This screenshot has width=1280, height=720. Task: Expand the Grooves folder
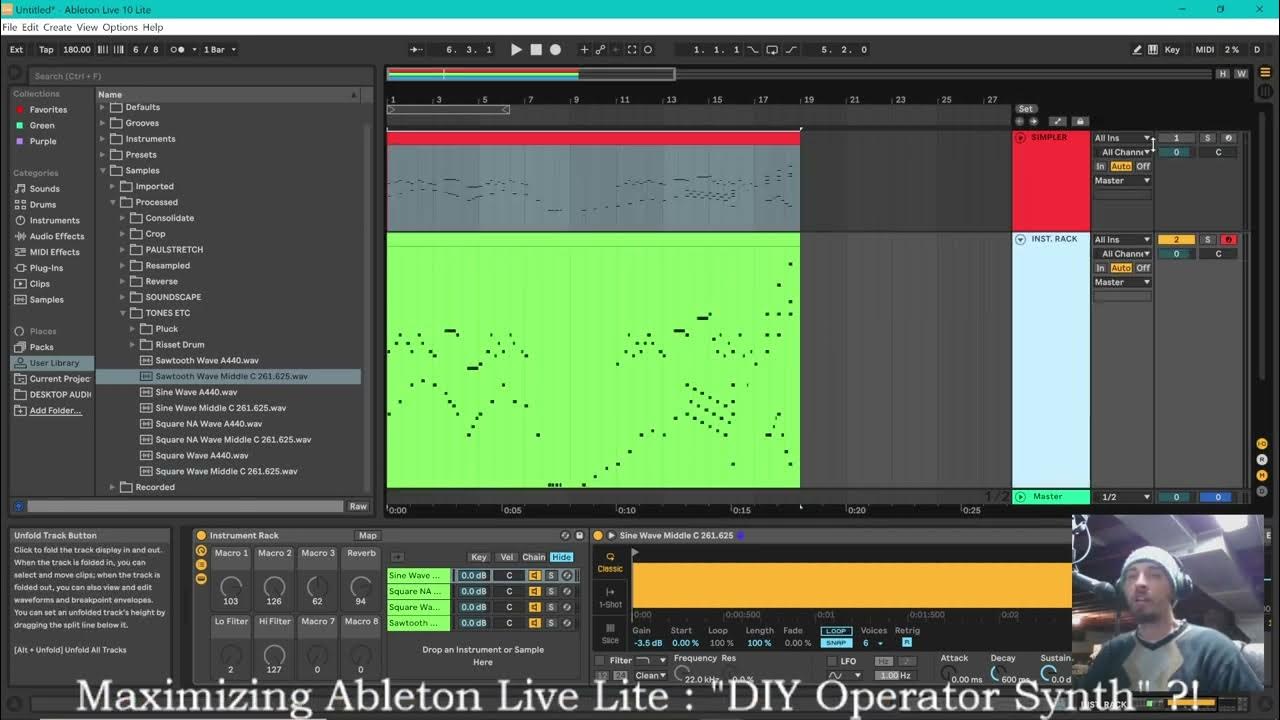point(102,123)
